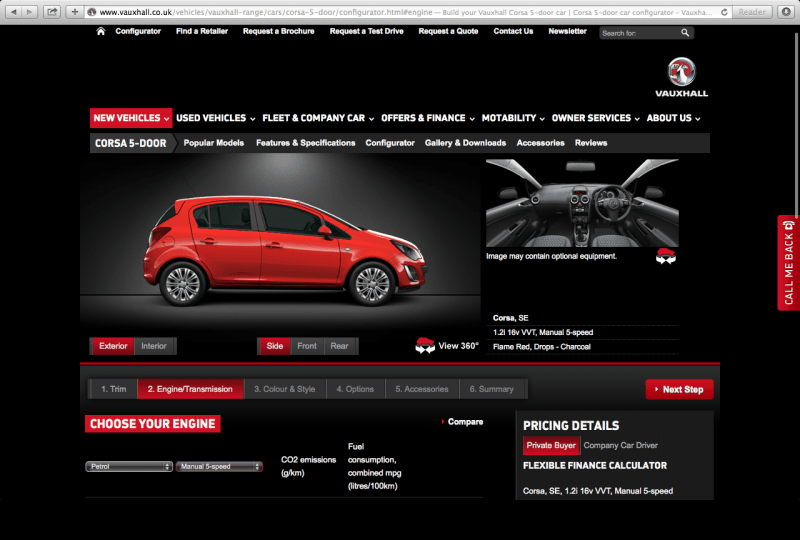Select Company Car Driver pricing option
The height and width of the screenshot is (540, 800).
click(620, 446)
